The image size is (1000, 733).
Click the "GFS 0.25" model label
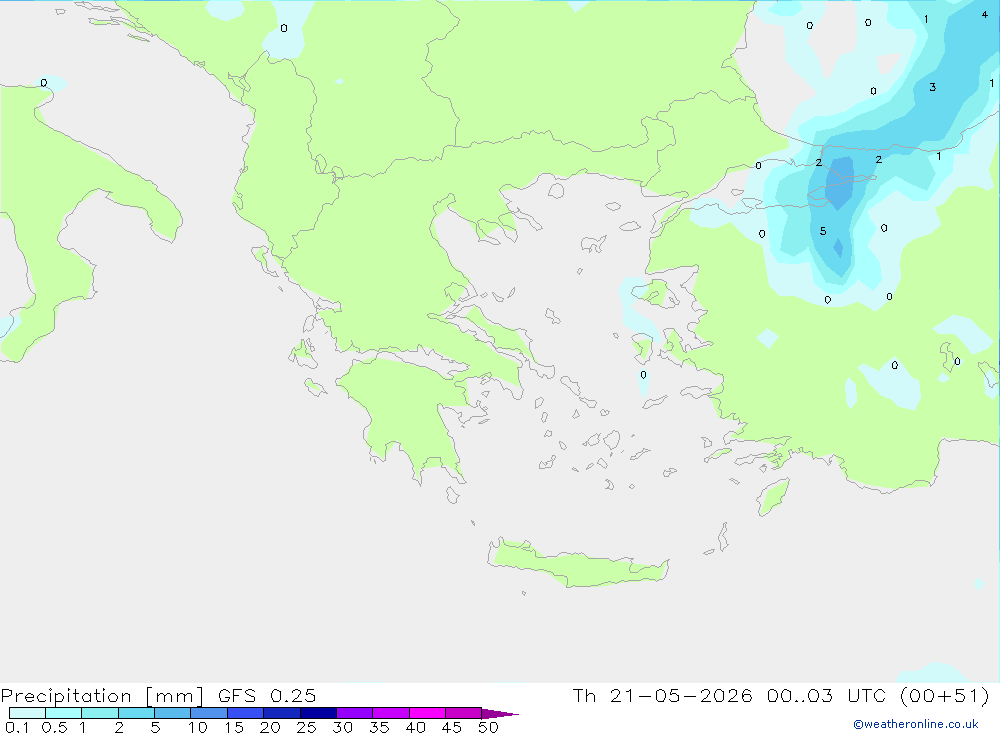pyautogui.click(x=267, y=695)
